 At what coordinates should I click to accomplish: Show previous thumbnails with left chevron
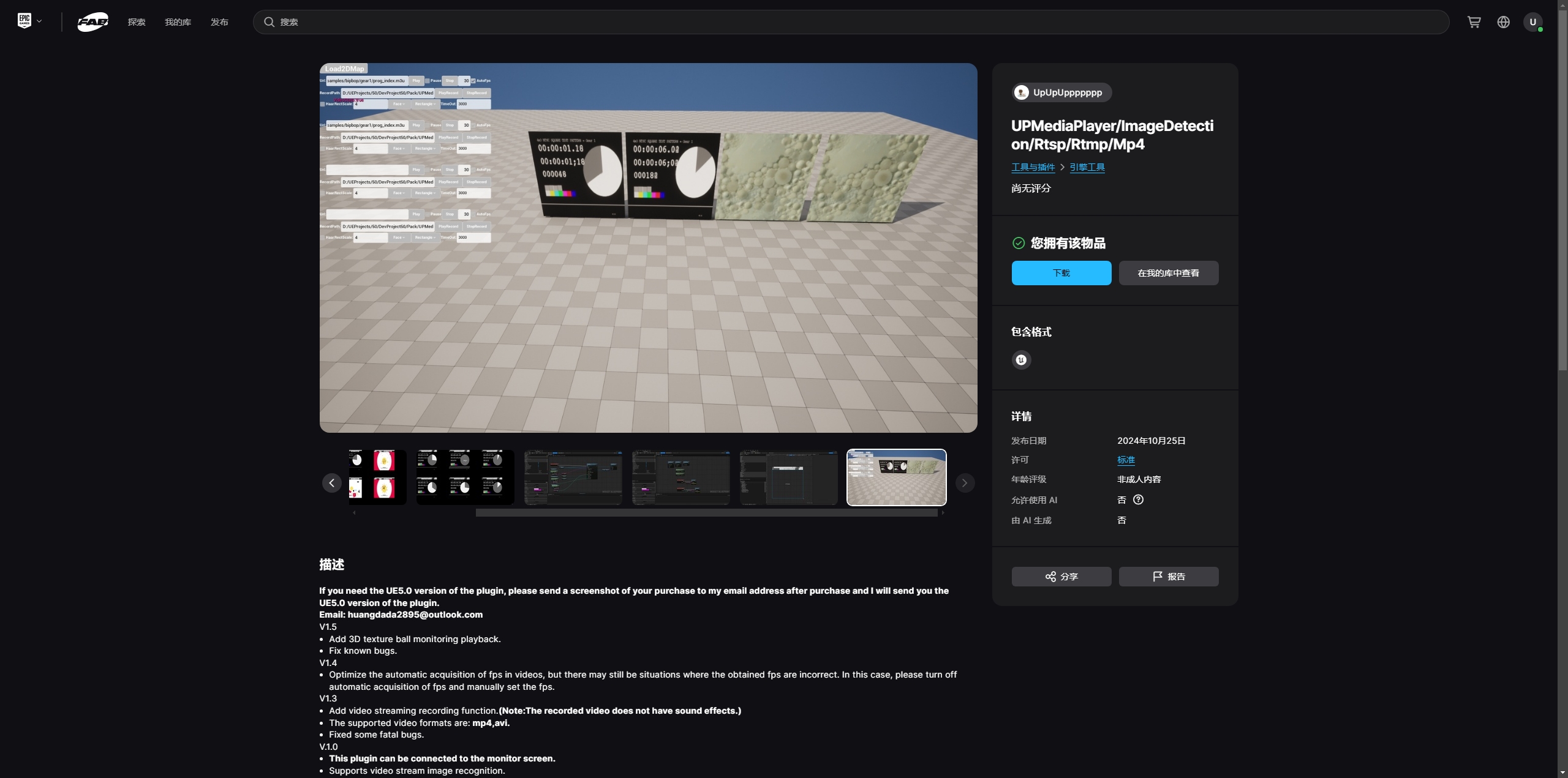pyautogui.click(x=331, y=483)
